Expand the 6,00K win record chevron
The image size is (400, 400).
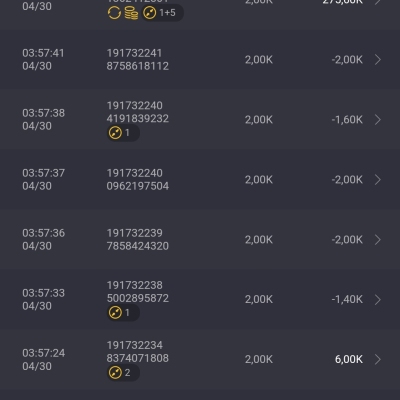pyautogui.click(x=378, y=359)
